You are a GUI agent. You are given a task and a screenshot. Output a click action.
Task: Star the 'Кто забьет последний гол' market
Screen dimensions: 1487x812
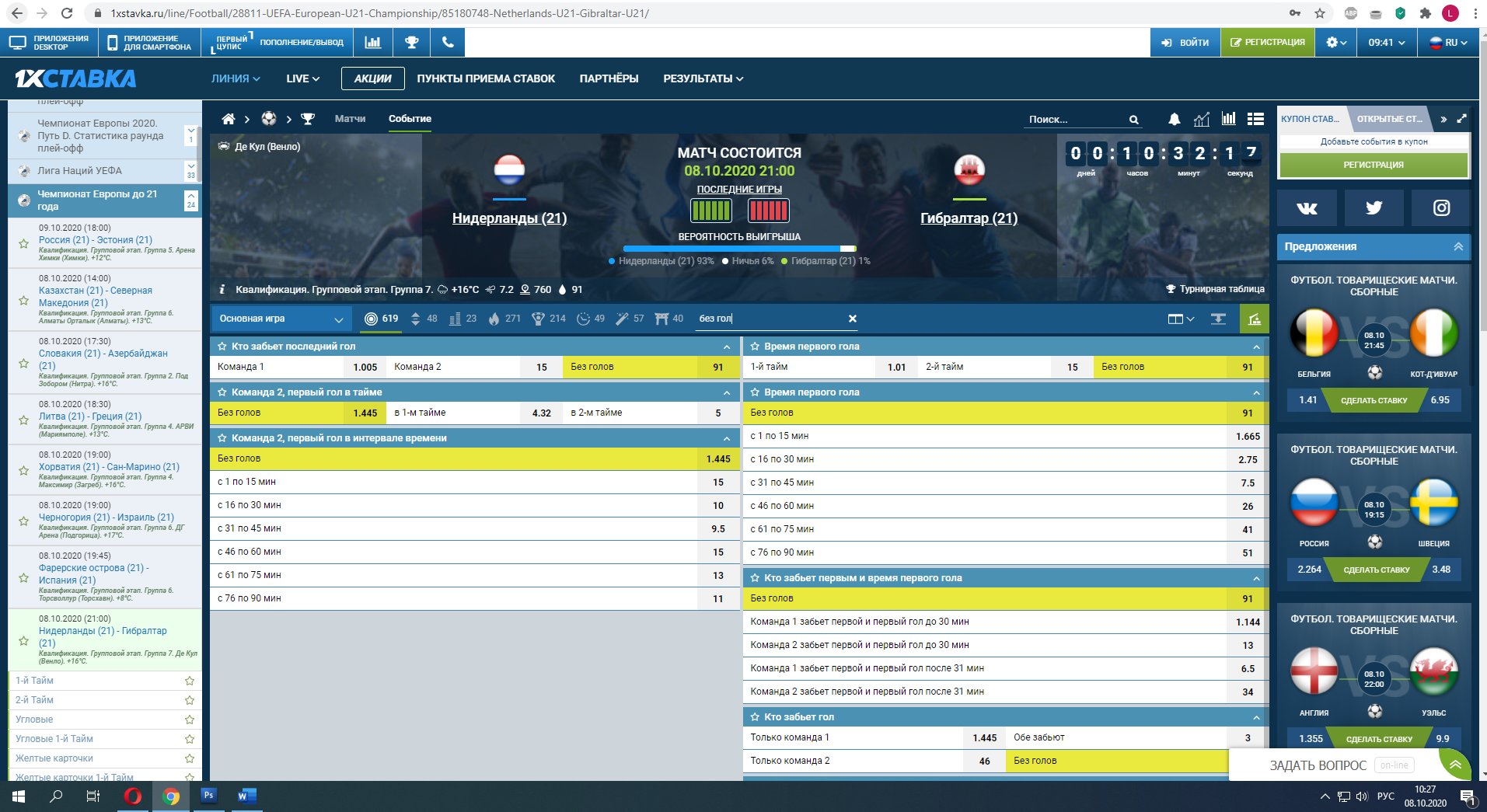point(222,347)
